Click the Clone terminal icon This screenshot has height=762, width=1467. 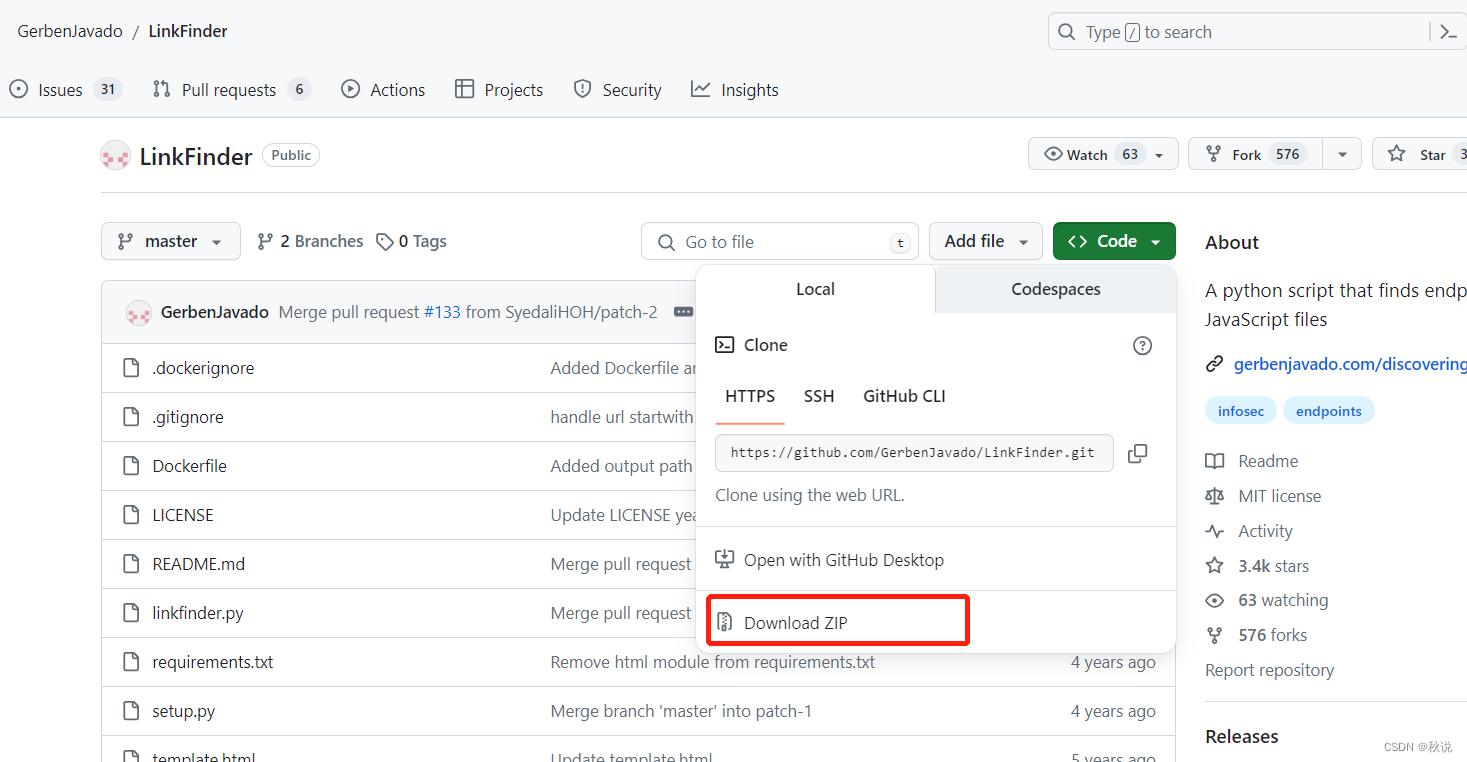[x=725, y=345]
